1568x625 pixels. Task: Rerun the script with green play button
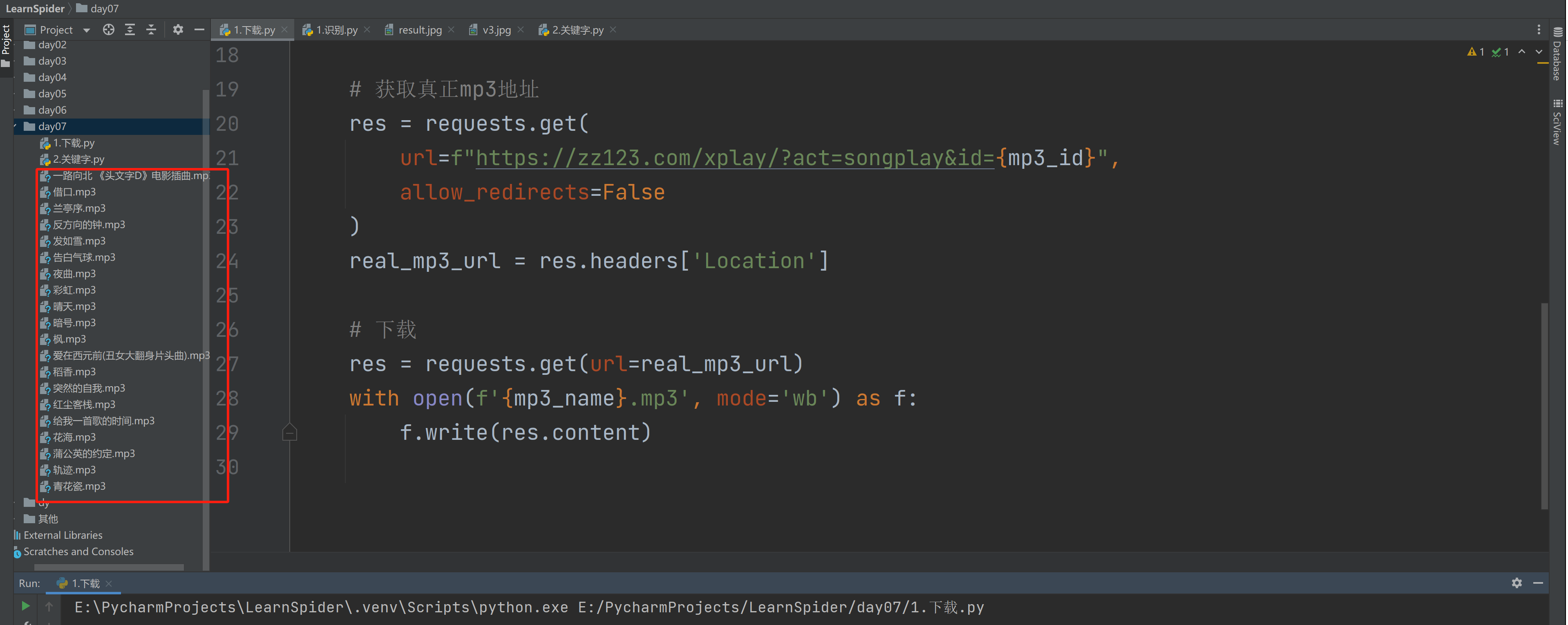26,606
